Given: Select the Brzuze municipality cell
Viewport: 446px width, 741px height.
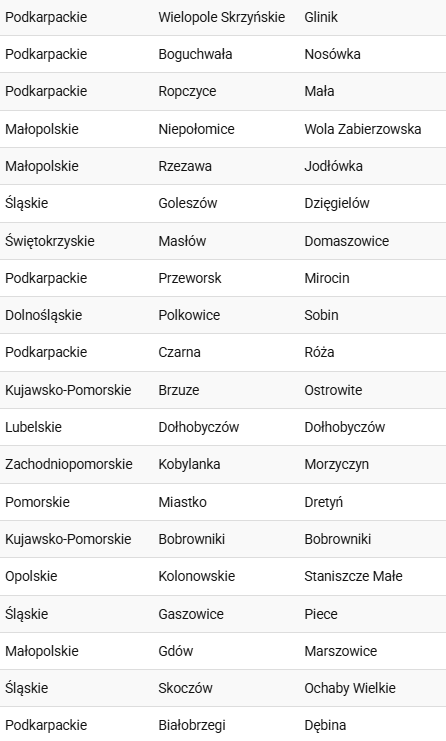Looking at the screenshot, I should pos(179,390).
